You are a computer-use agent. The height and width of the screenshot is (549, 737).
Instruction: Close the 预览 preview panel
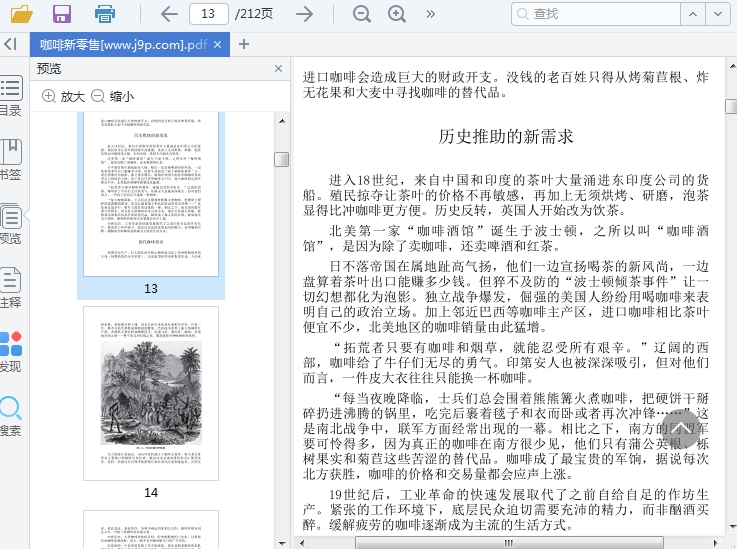[278, 69]
